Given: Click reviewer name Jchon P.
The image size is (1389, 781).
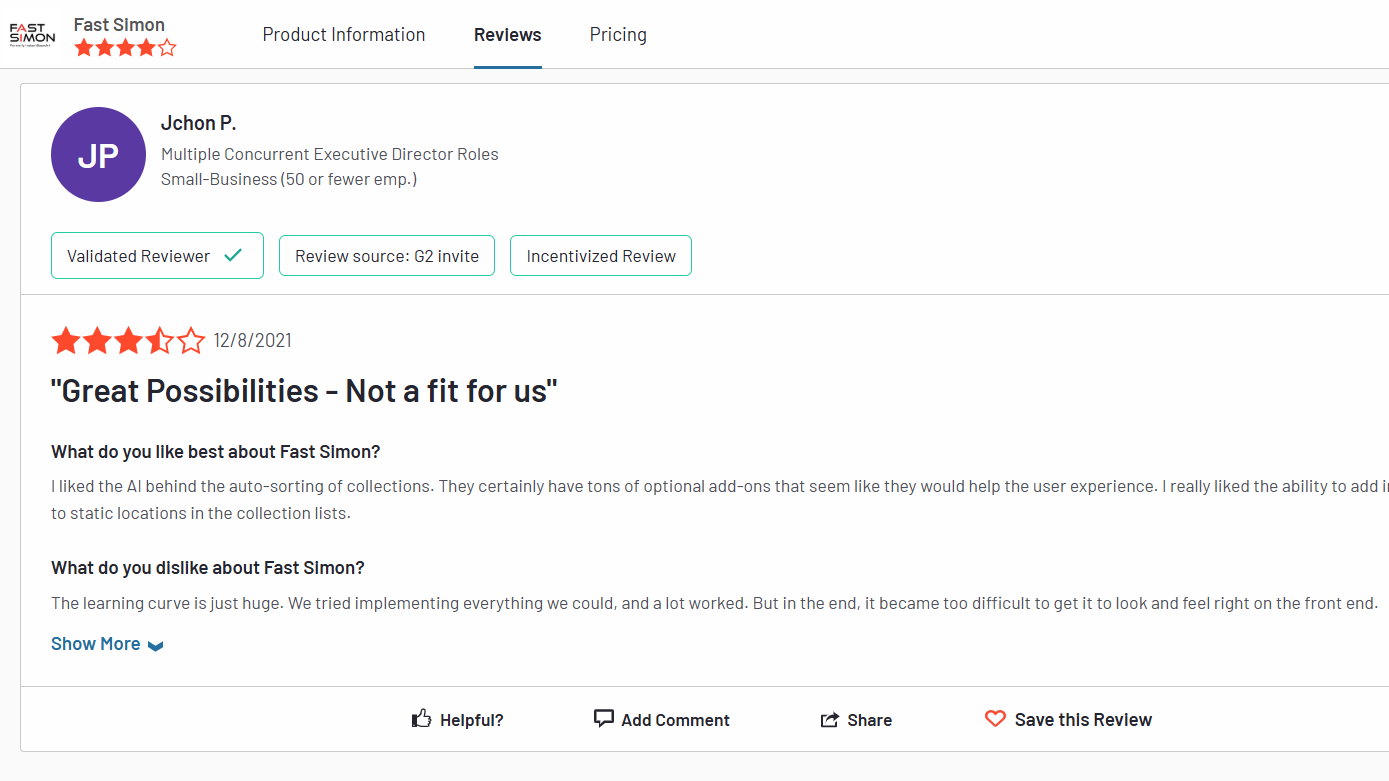Looking at the screenshot, I should point(198,123).
